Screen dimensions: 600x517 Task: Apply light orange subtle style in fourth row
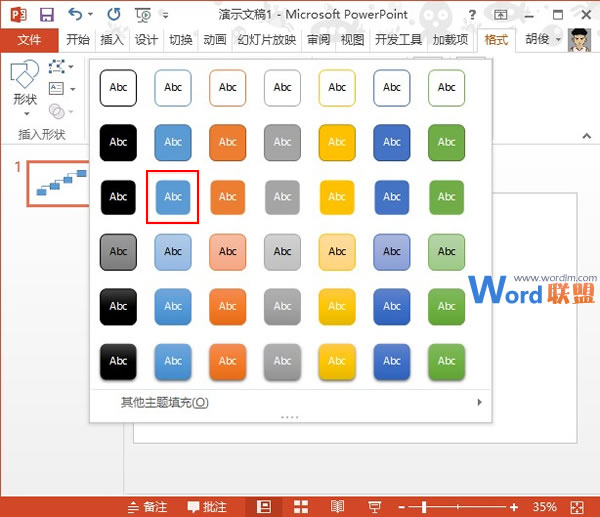click(x=228, y=252)
